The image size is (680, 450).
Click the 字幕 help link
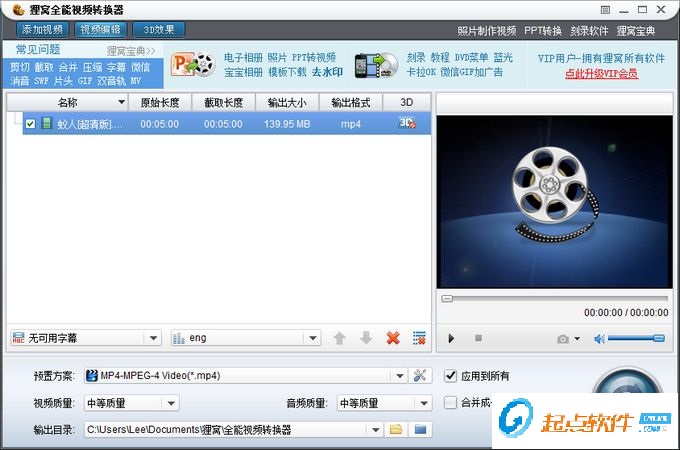tap(116, 67)
